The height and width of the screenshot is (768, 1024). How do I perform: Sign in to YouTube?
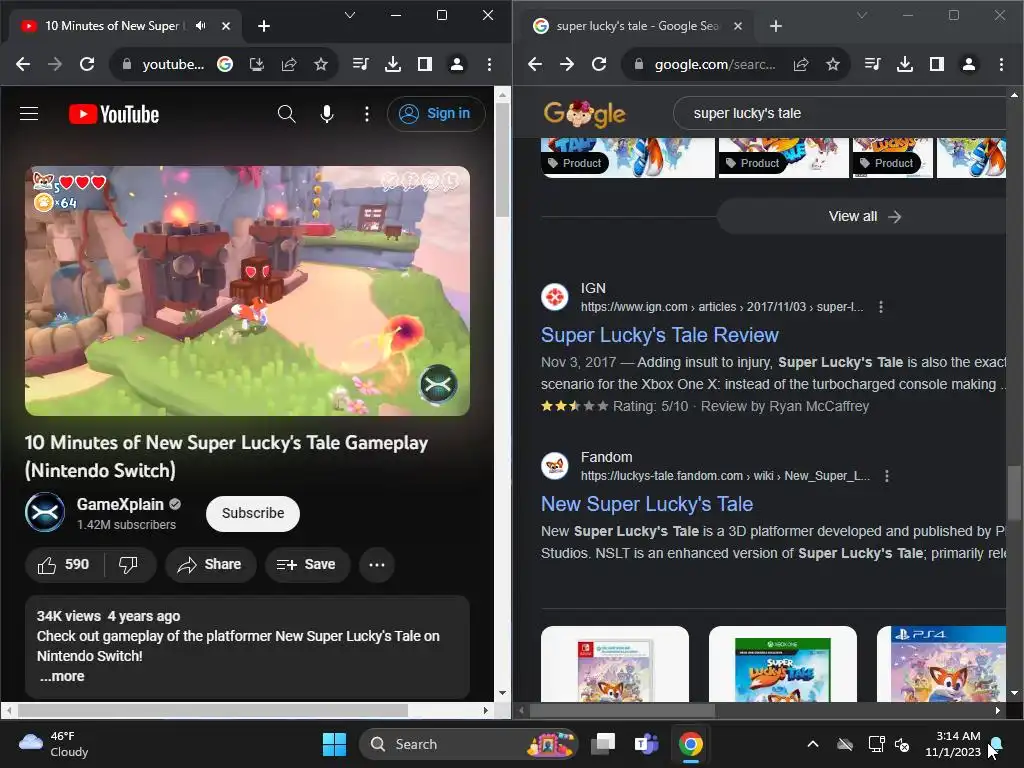[x=436, y=114]
